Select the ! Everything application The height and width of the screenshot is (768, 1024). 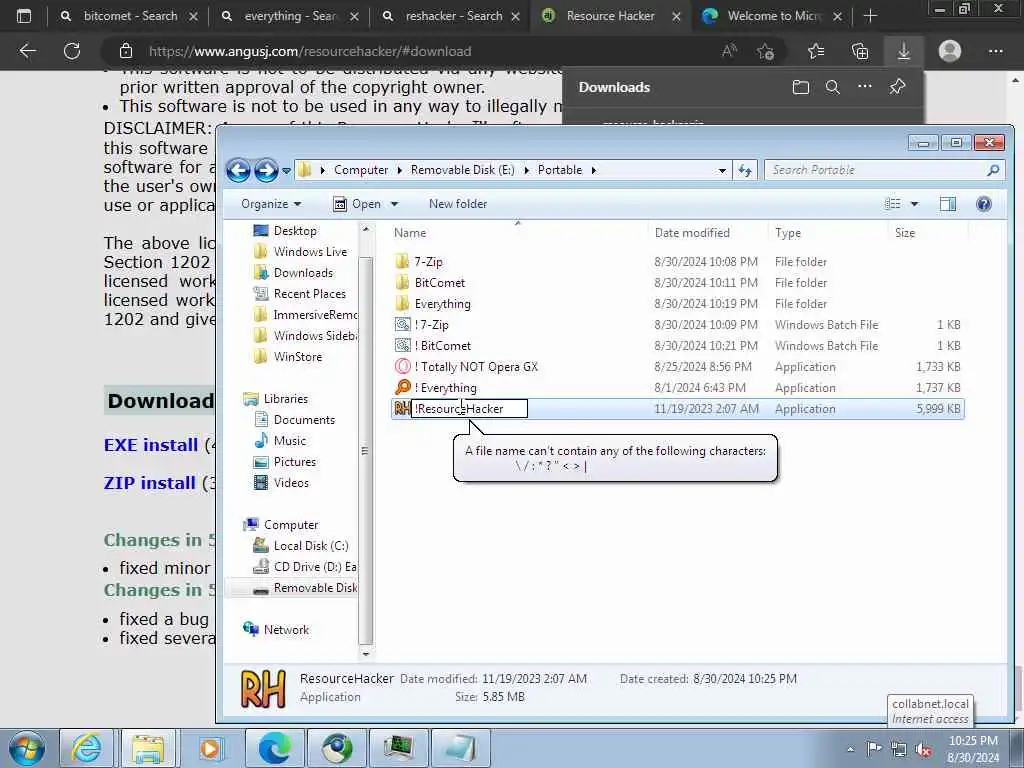[678, 387]
